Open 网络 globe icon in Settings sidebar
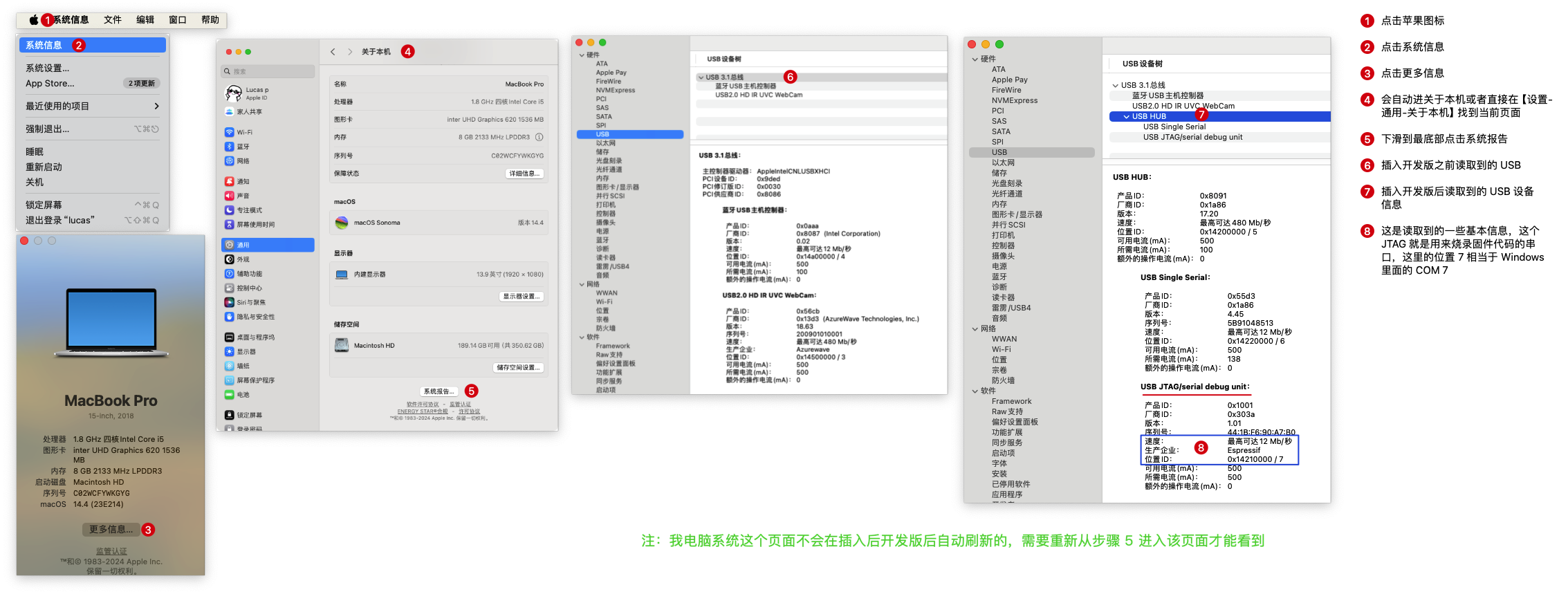1568x594 pixels. (x=229, y=161)
